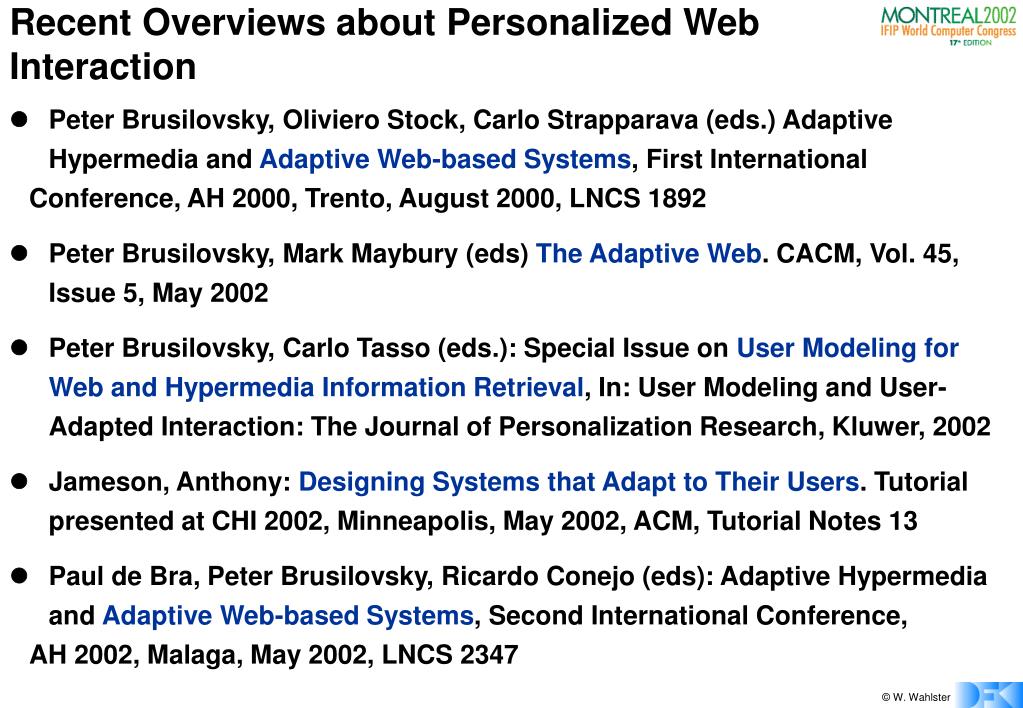The height and width of the screenshot is (708, 1023).
Task: Click the text LNCS 2347
Action: click(x=450, y=654)
